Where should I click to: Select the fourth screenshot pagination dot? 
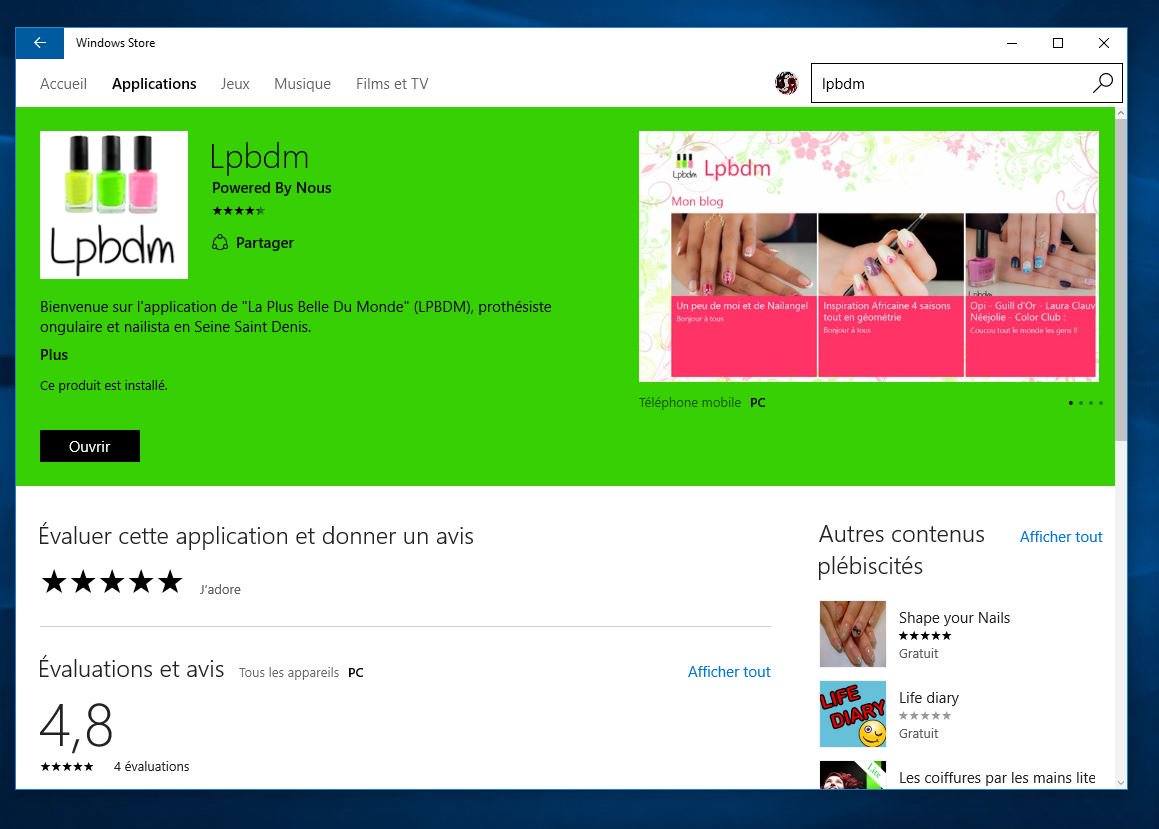point(1101,403)
